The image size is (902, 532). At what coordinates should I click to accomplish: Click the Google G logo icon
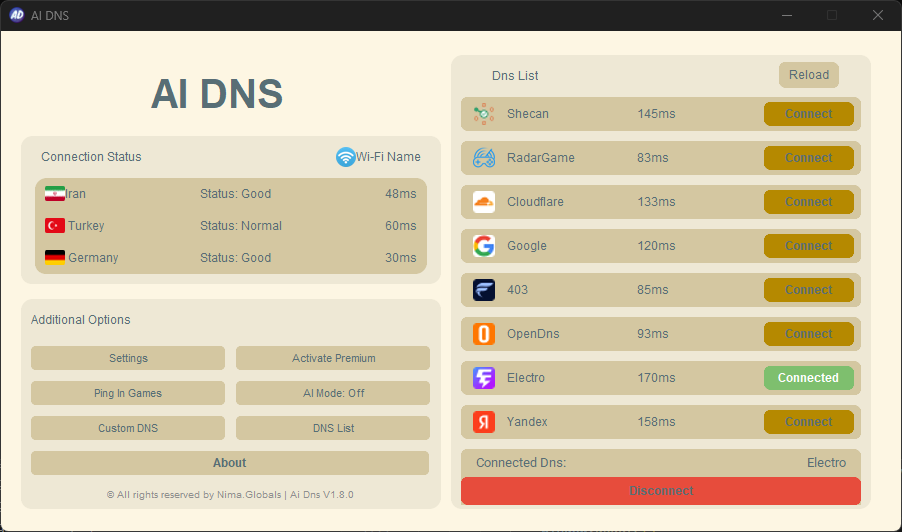[484, 246]
